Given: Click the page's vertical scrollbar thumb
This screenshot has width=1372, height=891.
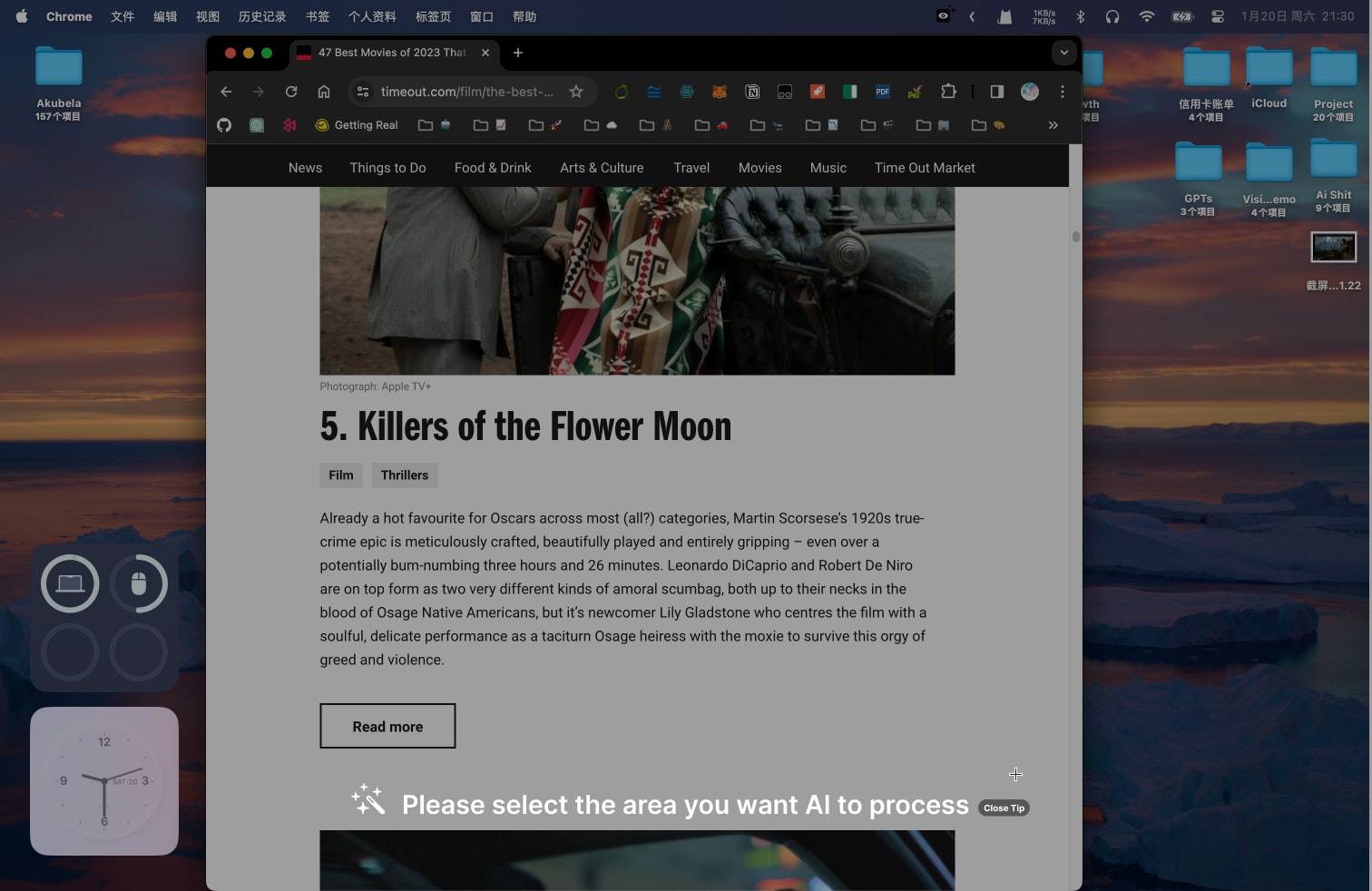Looking at the screenshot, I should (x=1075, y=237).
